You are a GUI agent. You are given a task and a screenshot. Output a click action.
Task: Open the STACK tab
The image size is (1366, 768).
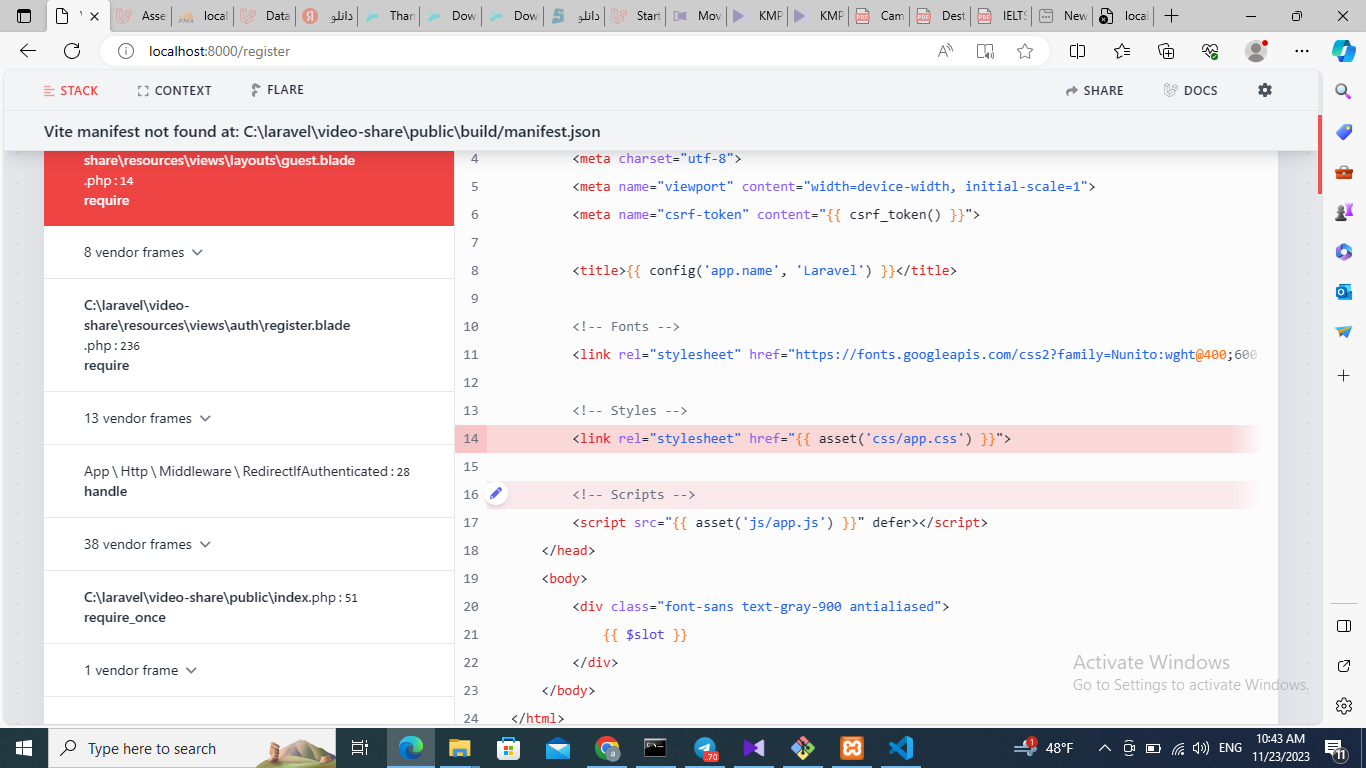tap(71, 90)
